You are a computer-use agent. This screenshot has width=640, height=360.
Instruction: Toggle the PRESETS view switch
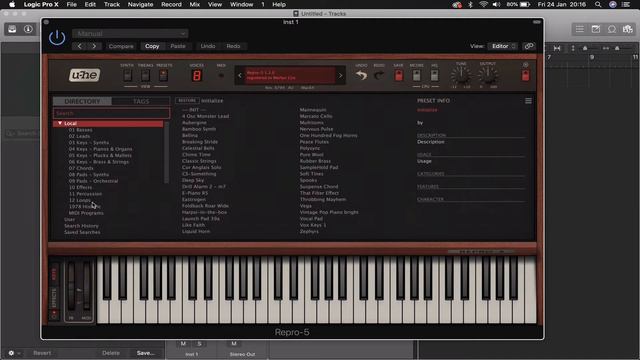pos(163,75)
